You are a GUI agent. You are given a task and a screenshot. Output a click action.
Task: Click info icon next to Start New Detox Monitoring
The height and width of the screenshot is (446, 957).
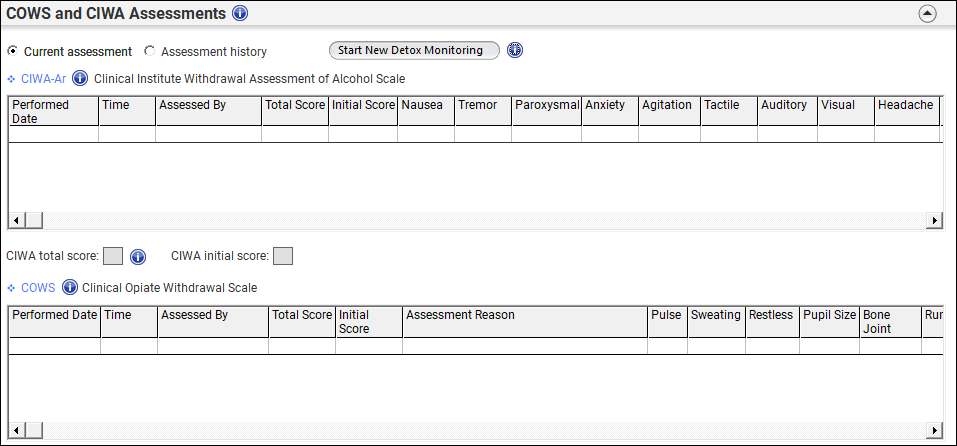point(515,50)
